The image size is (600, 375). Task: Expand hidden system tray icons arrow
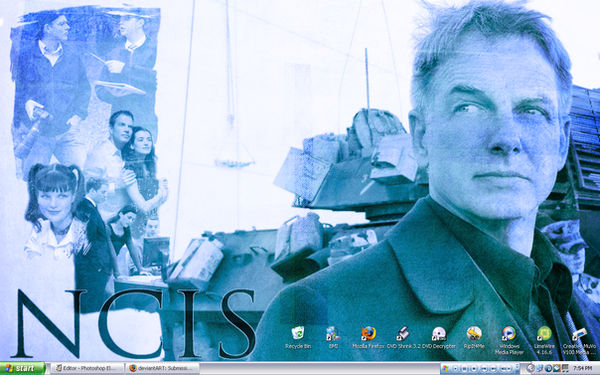[530, 368]
